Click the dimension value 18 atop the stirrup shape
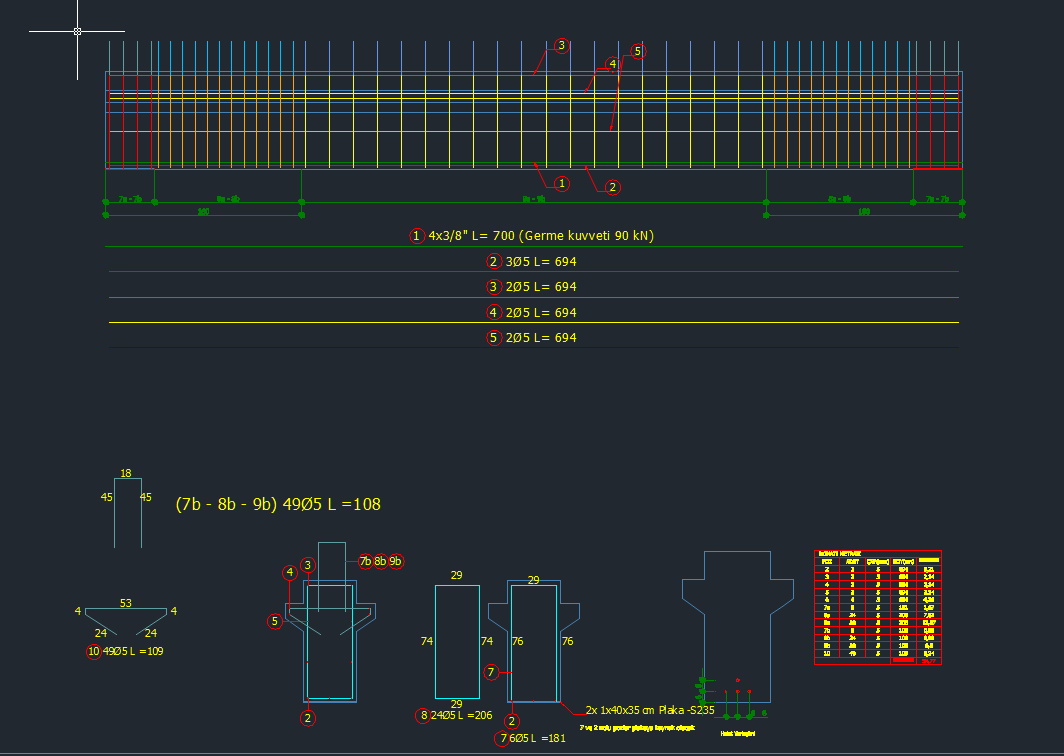This screenshot has height=756, width=1064. coord(125,474)
